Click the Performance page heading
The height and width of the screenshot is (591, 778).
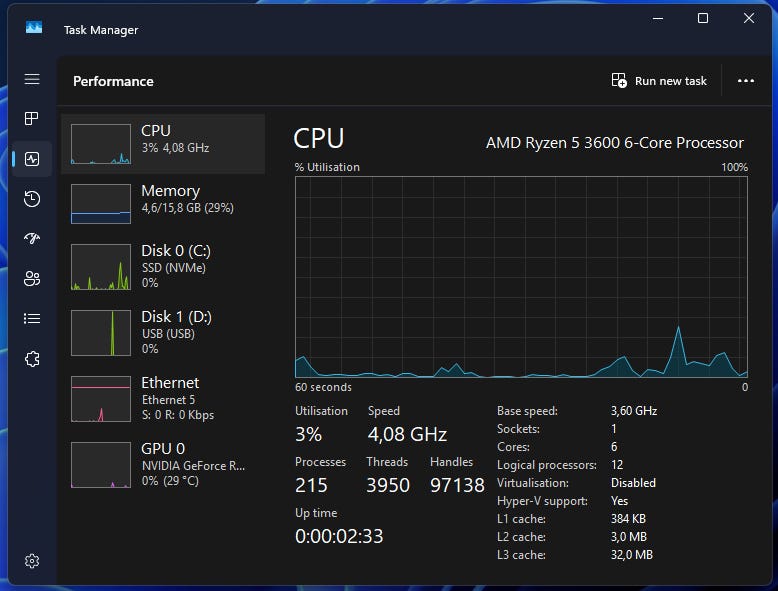coord(113,81)
